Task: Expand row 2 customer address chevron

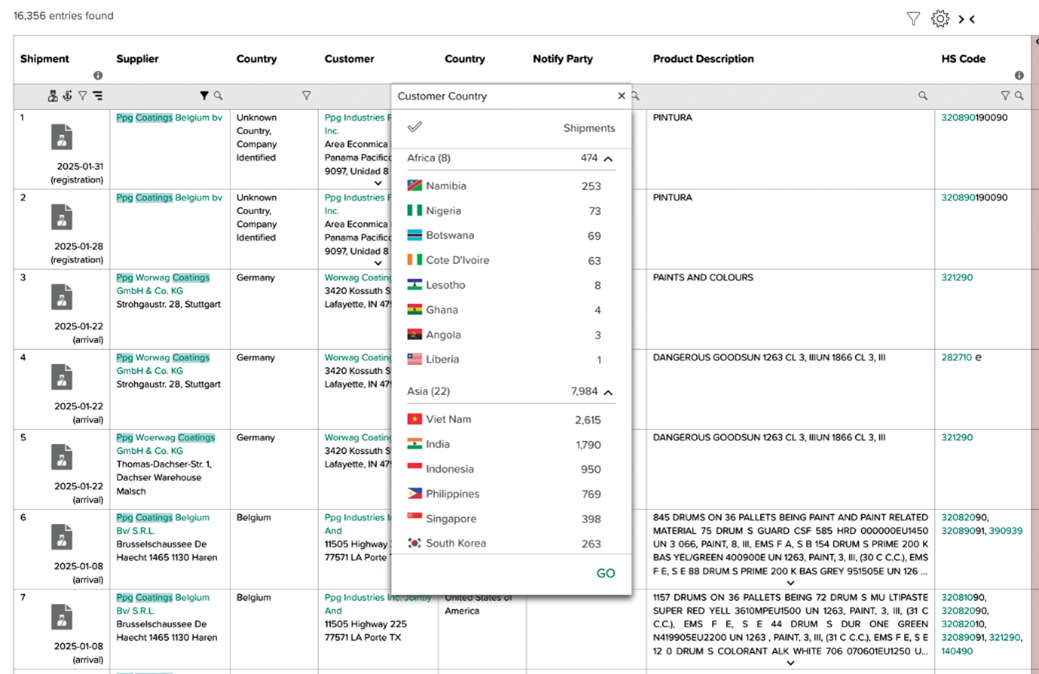Action: [x=378, y=263]
